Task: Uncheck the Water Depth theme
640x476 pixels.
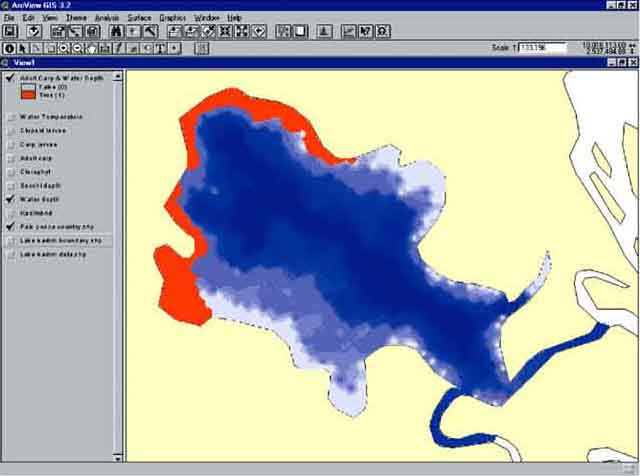Action: [x=10, y=199]
